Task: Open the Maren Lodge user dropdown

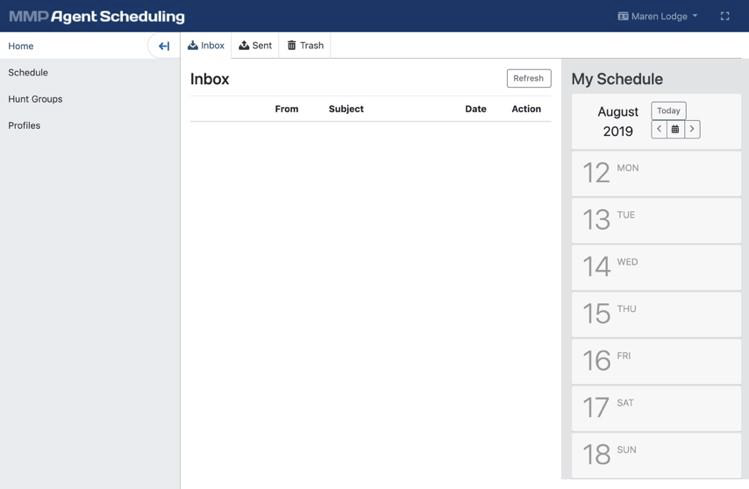Action: (x=658, y=16)
